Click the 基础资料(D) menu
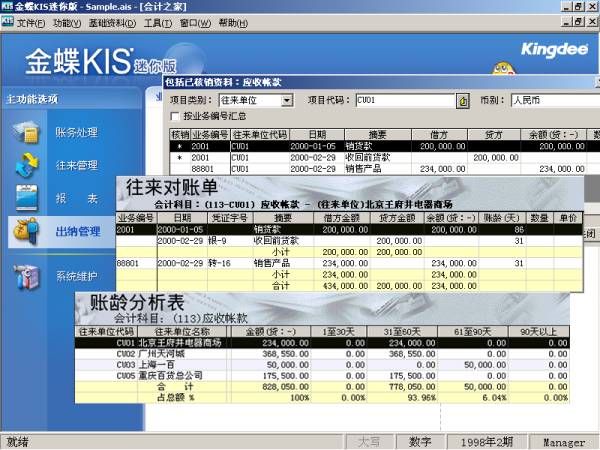The height and width of the screenshot is (450, 600). coord(115,22)
